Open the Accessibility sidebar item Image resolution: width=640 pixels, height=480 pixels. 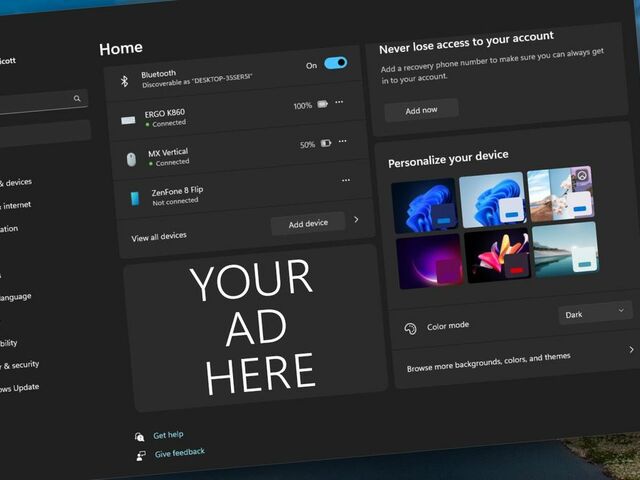click(x=9, y=343)
